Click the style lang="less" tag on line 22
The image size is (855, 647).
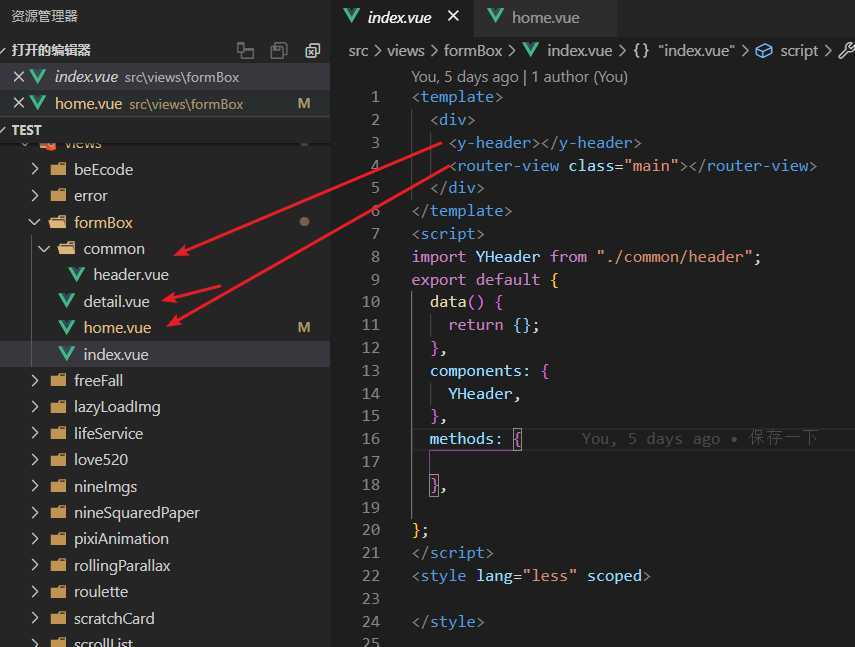(531, 576)
